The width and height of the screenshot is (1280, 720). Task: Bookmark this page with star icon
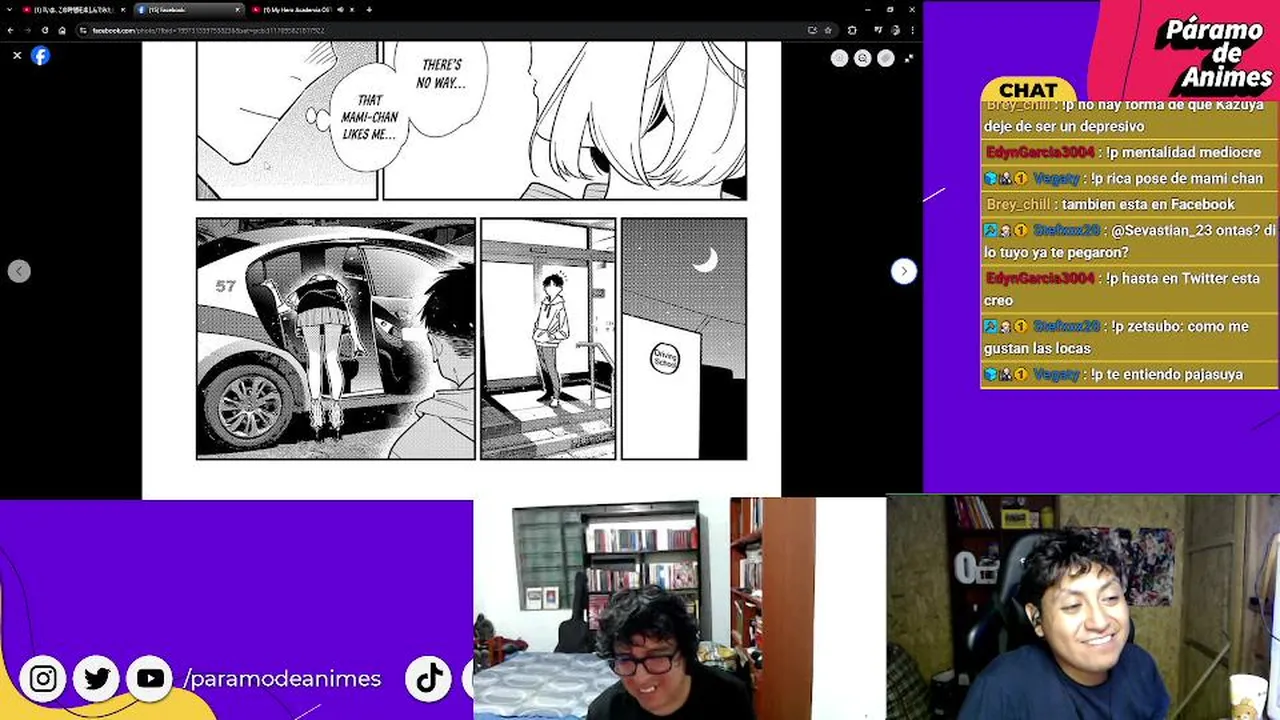coord(827,30)
